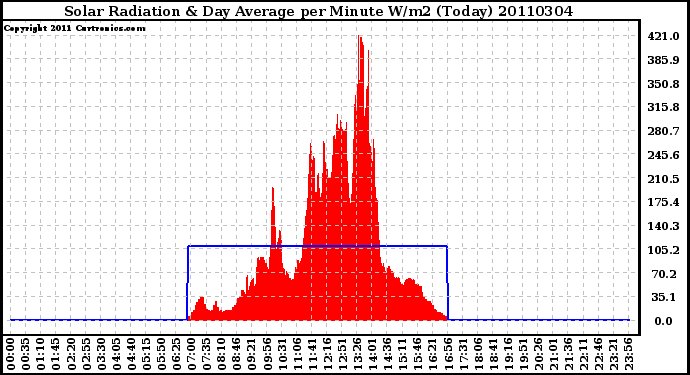This screenshot has height=375, width=690.
Task: Click the 07:00 time label
Action: pos(191,354)
